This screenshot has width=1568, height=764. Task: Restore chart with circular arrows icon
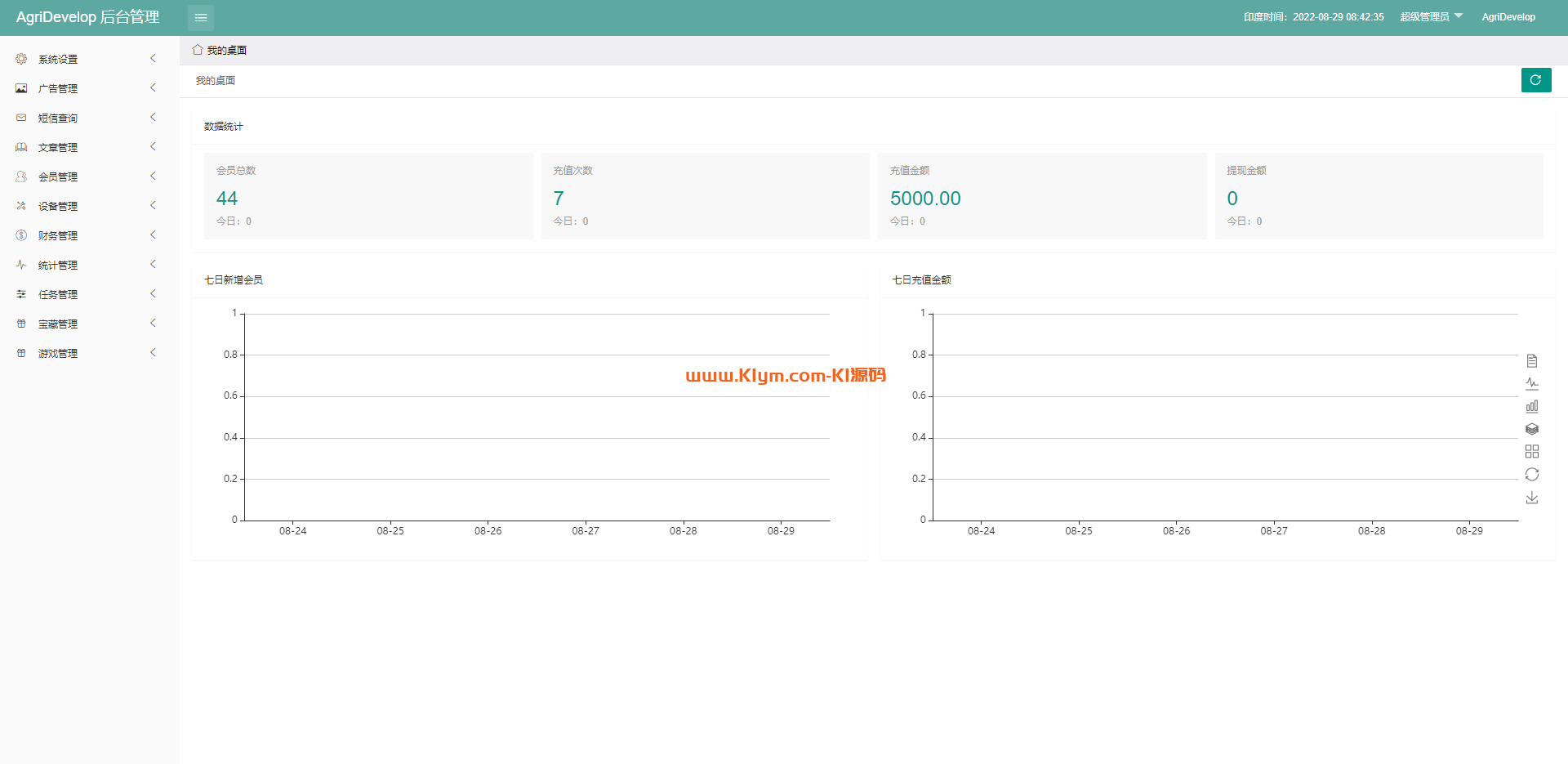[1532, 475]
